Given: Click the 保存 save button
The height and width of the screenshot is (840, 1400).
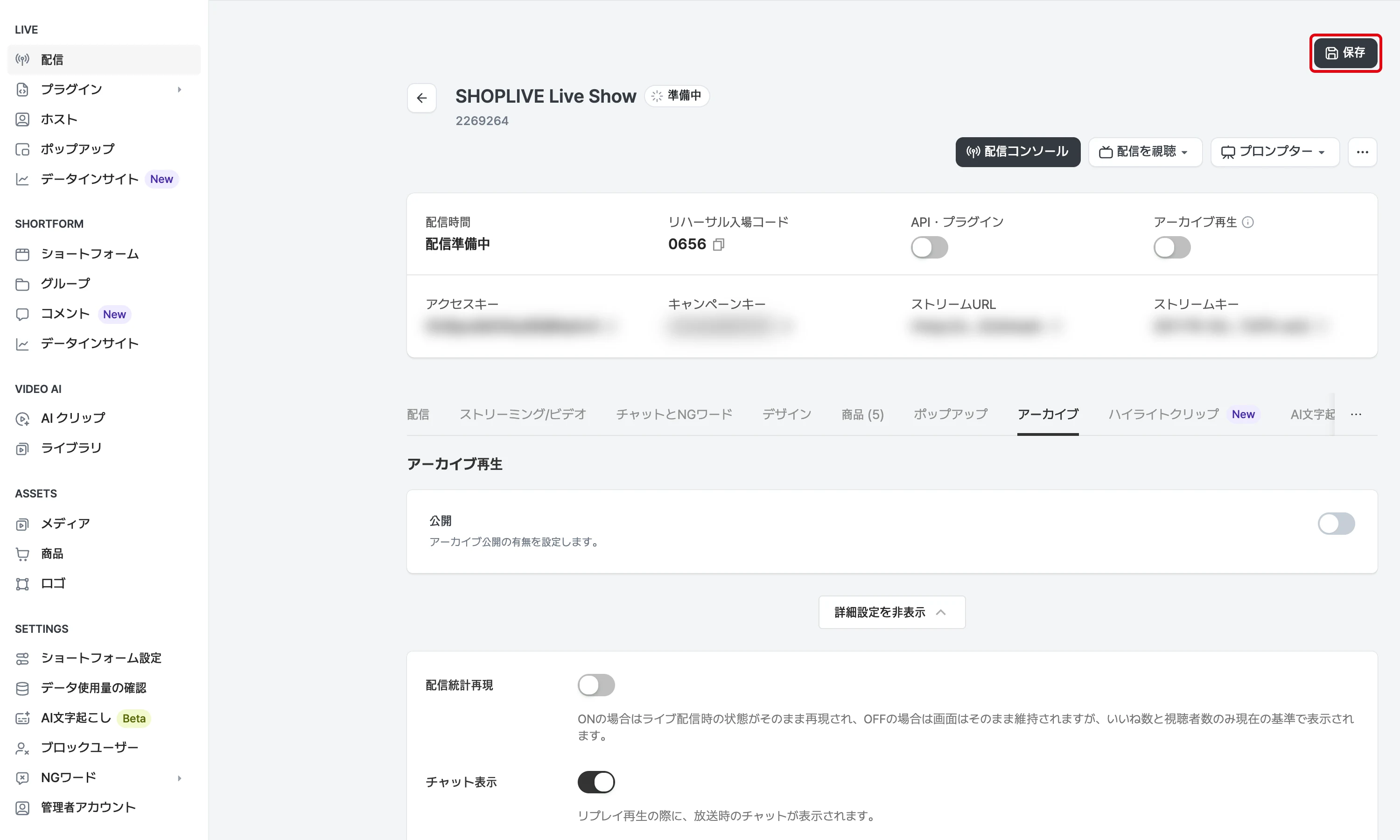Looking at the screenshot, I should pos(1345,53).
